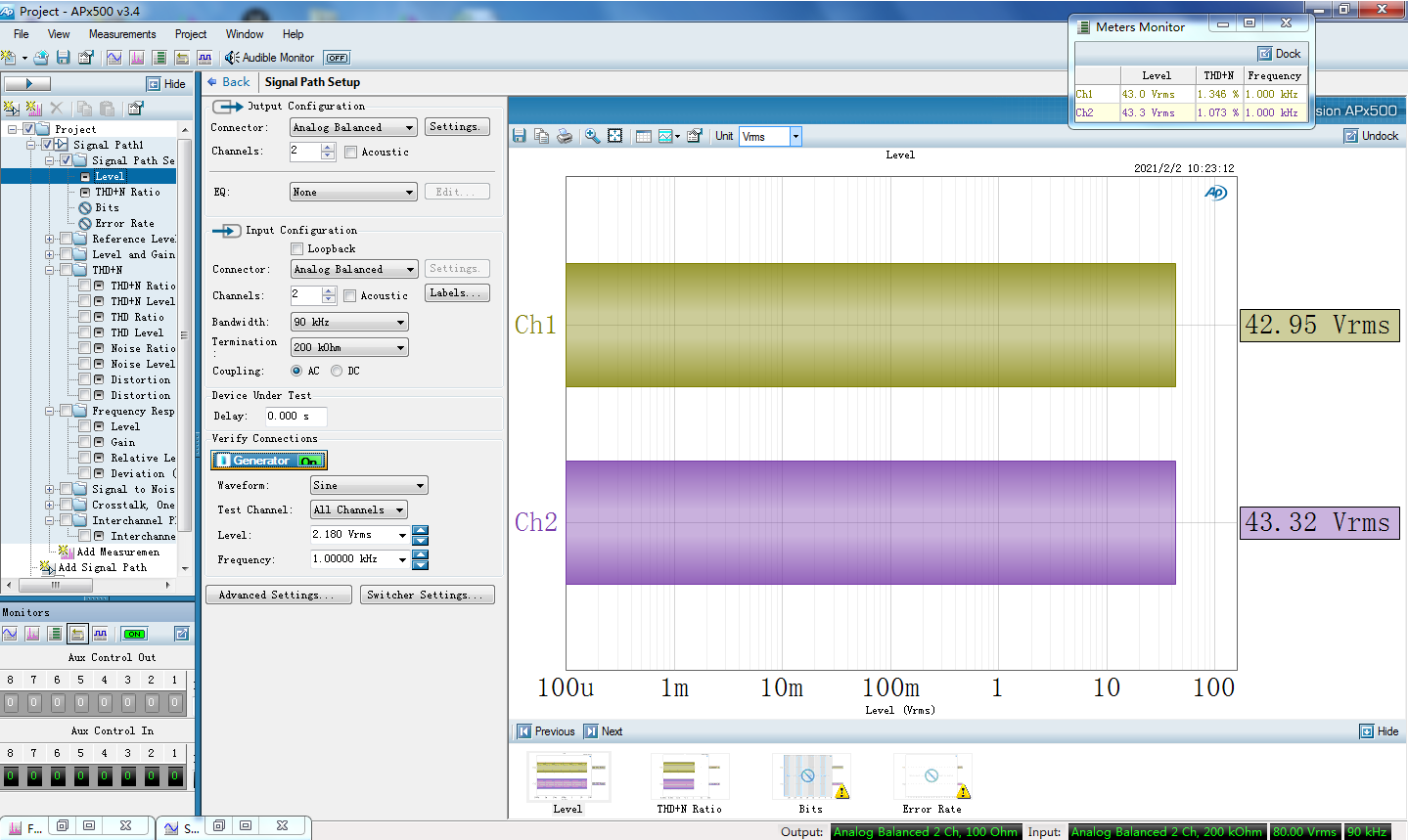Open DCX/bits monitor icon in main toolbar
The height and width of the screenshot is (840, 1408).
click(204, 58)
